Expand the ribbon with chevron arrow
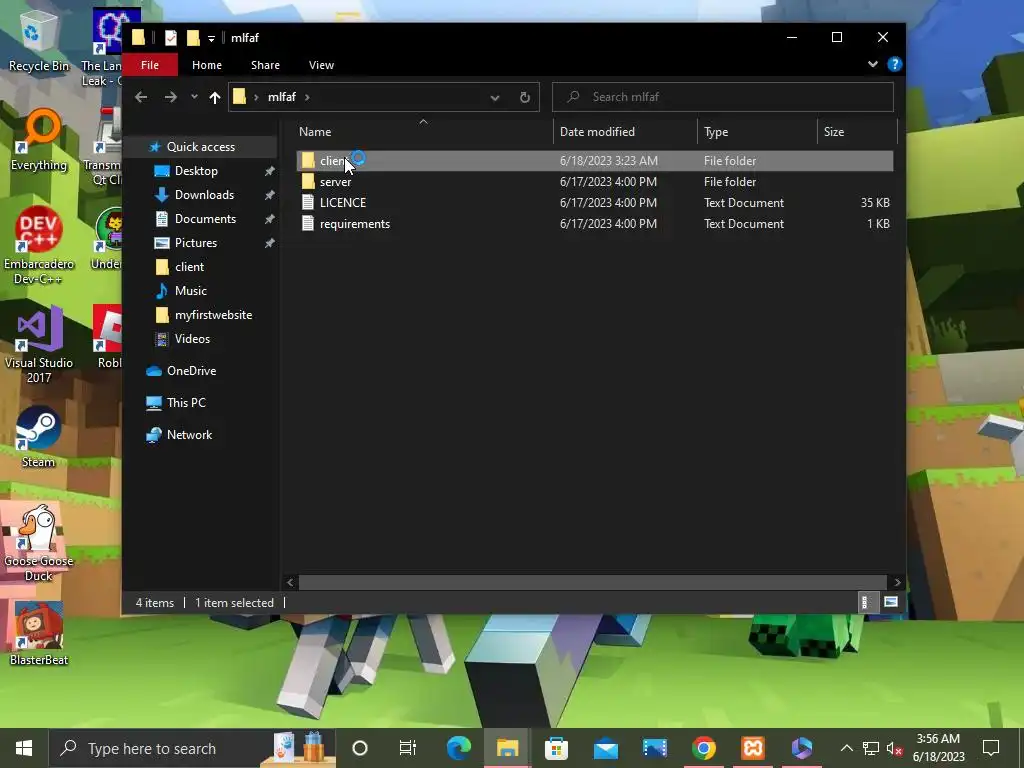The width and height of the screenshot is (1024, 768). 872,64
